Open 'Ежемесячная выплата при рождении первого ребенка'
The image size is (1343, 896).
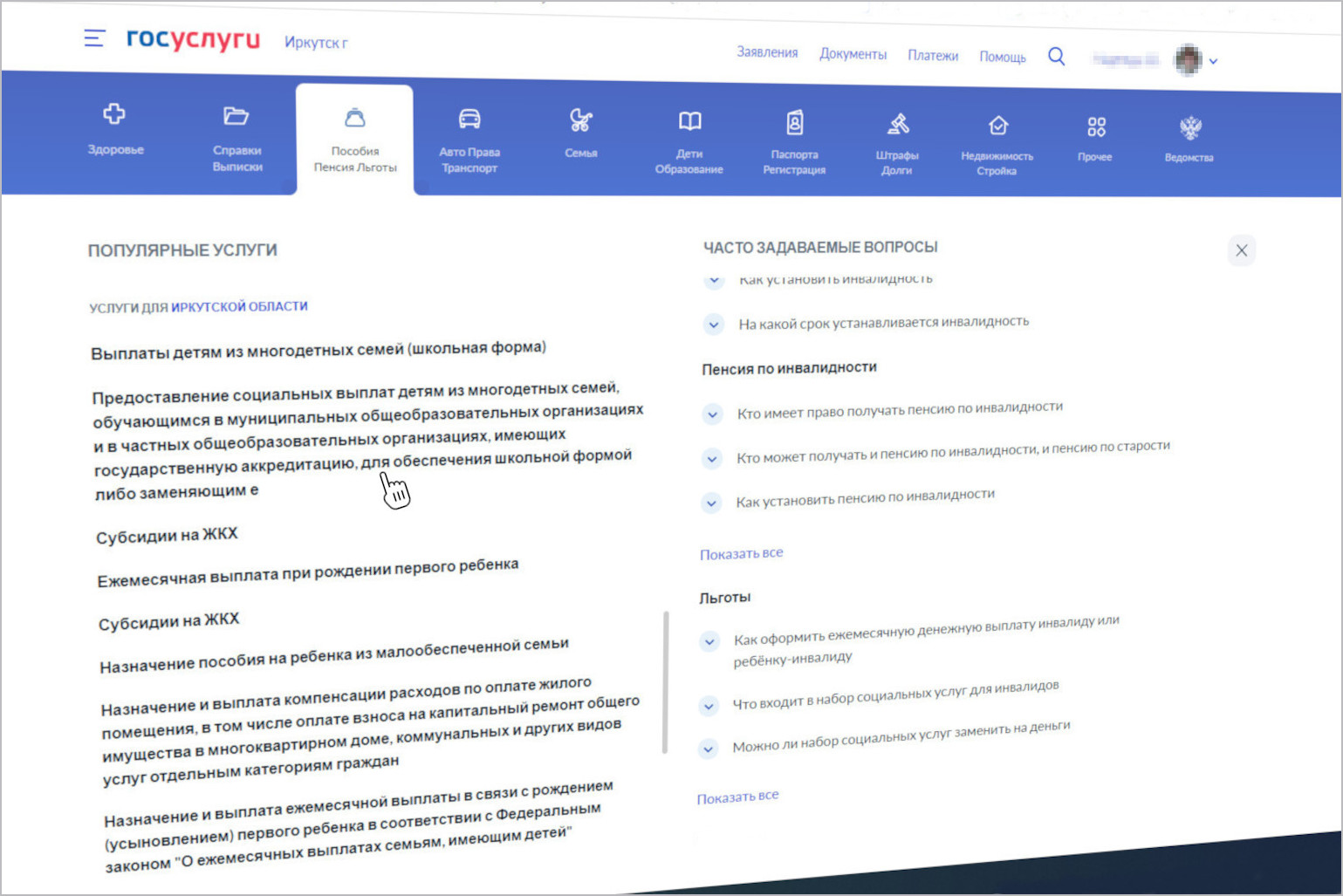tap(307, 572)
